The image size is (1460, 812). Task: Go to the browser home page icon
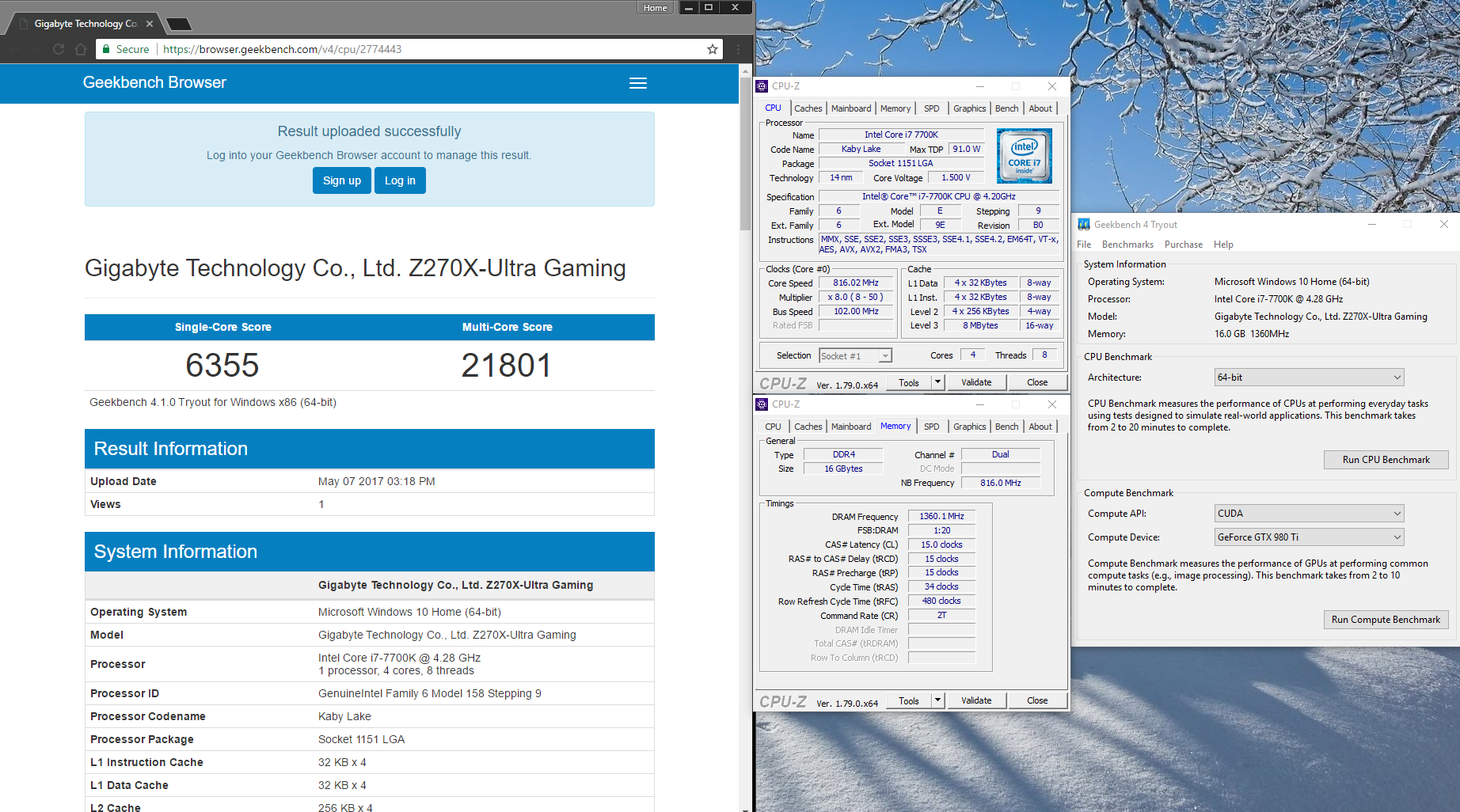[81, 49]
